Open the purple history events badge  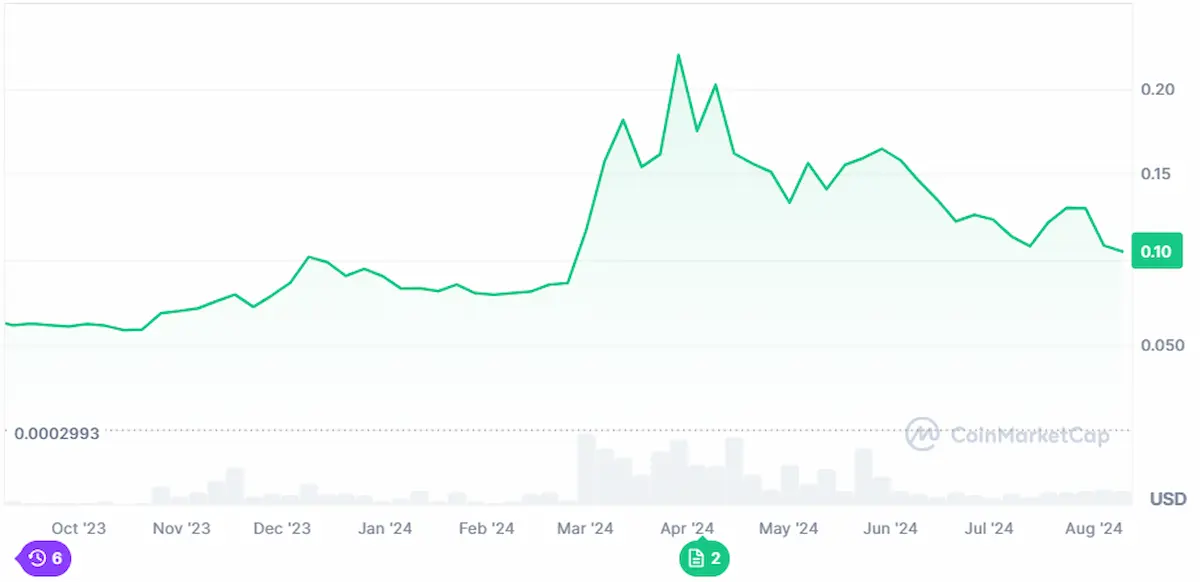pos(45,558)
